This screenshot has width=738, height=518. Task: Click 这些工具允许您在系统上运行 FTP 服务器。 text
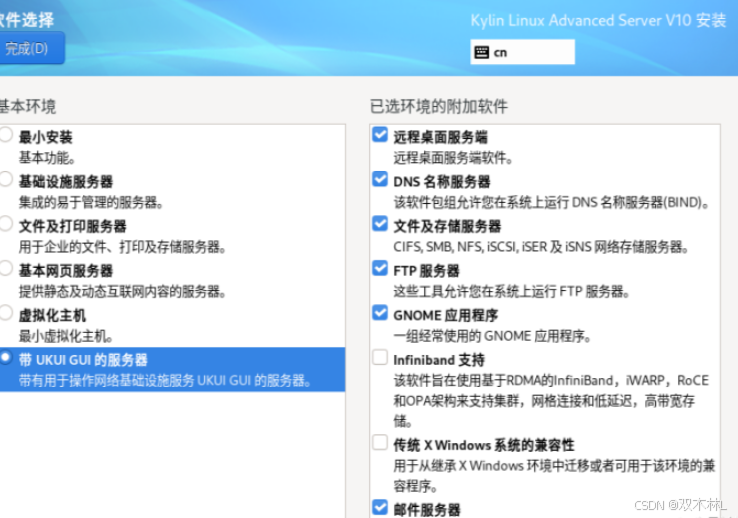(x=512, y=292)
